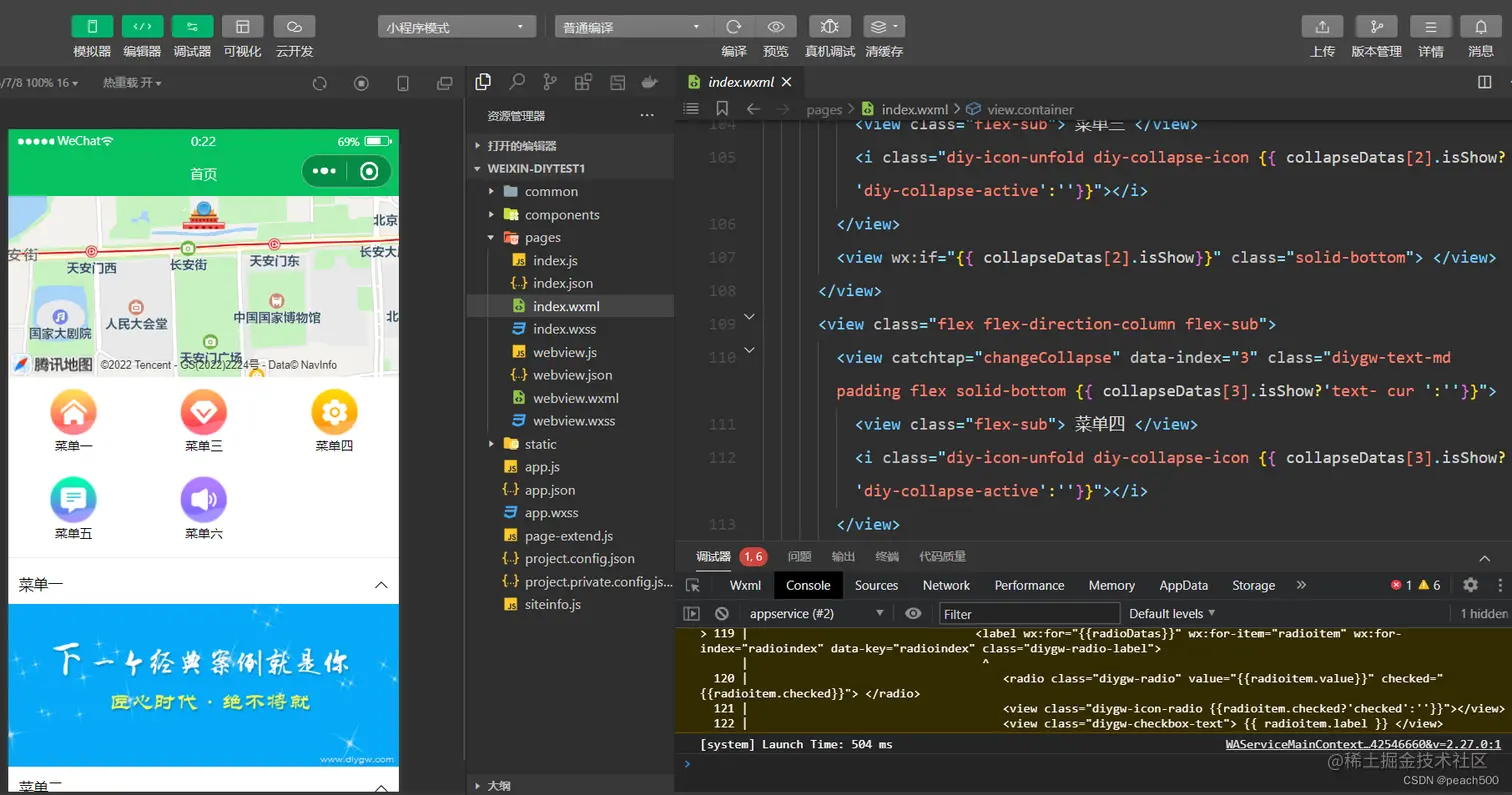
Task: Open the docker whale icon in sidebar
Action: coord(650,82)
